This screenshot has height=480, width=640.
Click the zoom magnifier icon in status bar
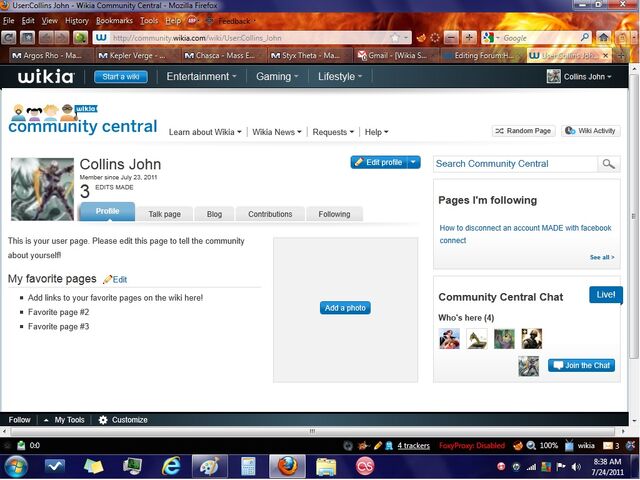tap(531, 445)
